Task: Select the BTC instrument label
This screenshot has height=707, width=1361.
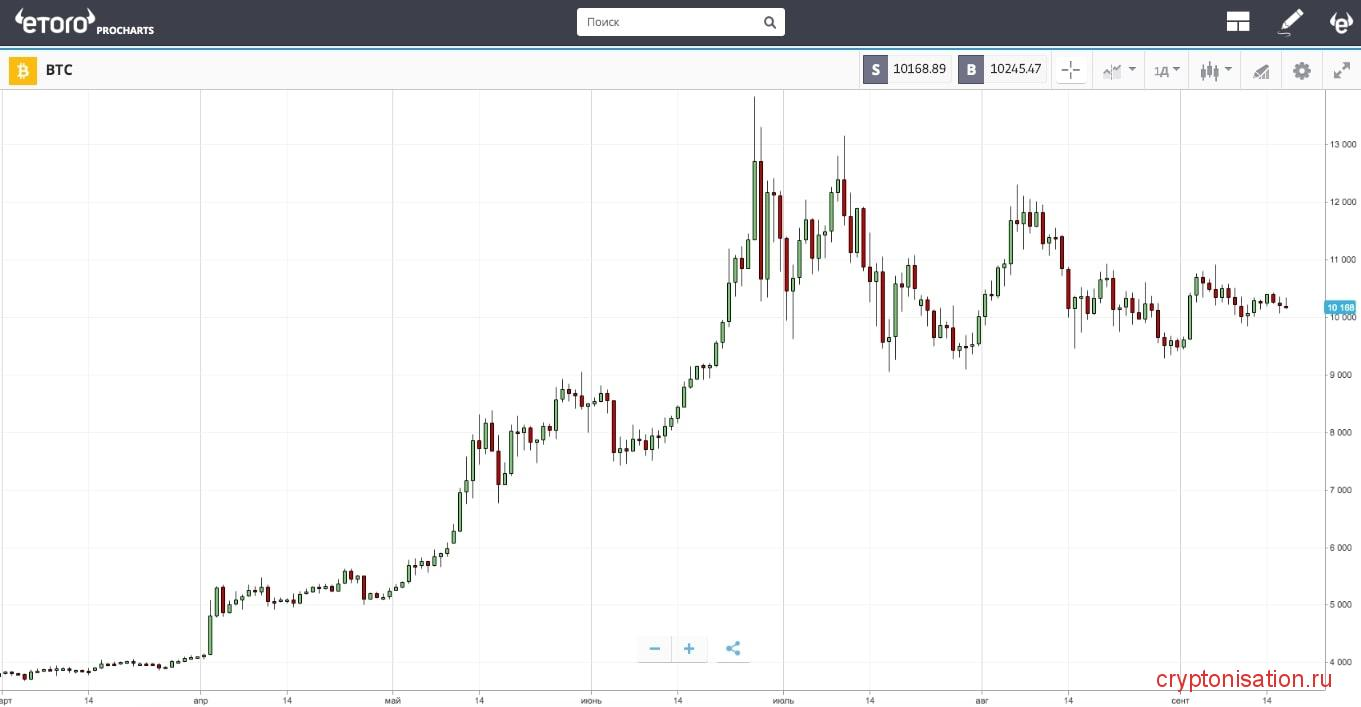Action: point(59,70)
